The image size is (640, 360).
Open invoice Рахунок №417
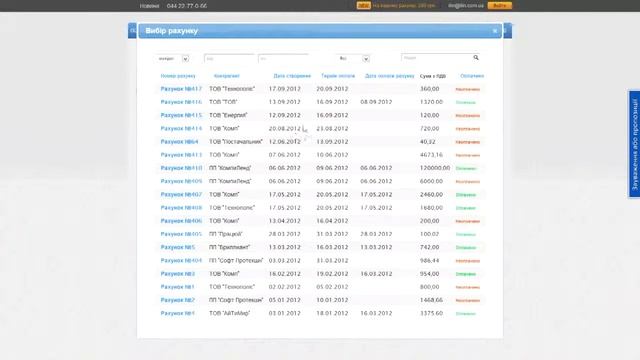pyautogui.click(x=181, y=89)
